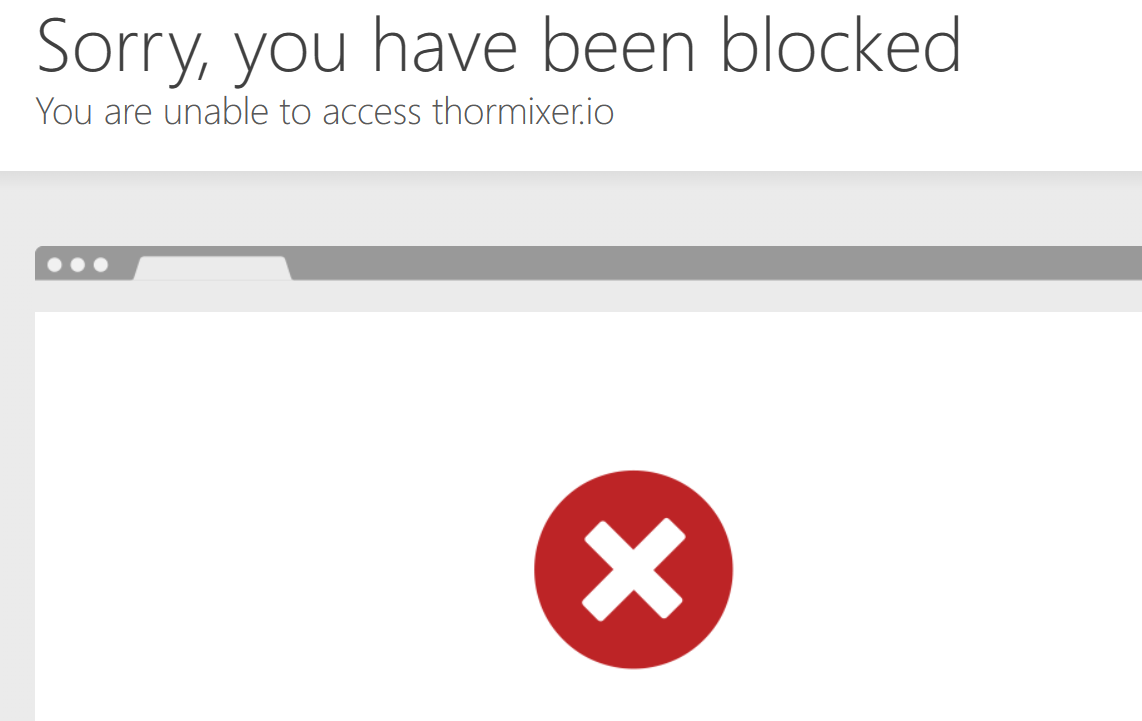Click the word "unable" in the subtitle
1142x721 pixels.
tap(216, 112)
